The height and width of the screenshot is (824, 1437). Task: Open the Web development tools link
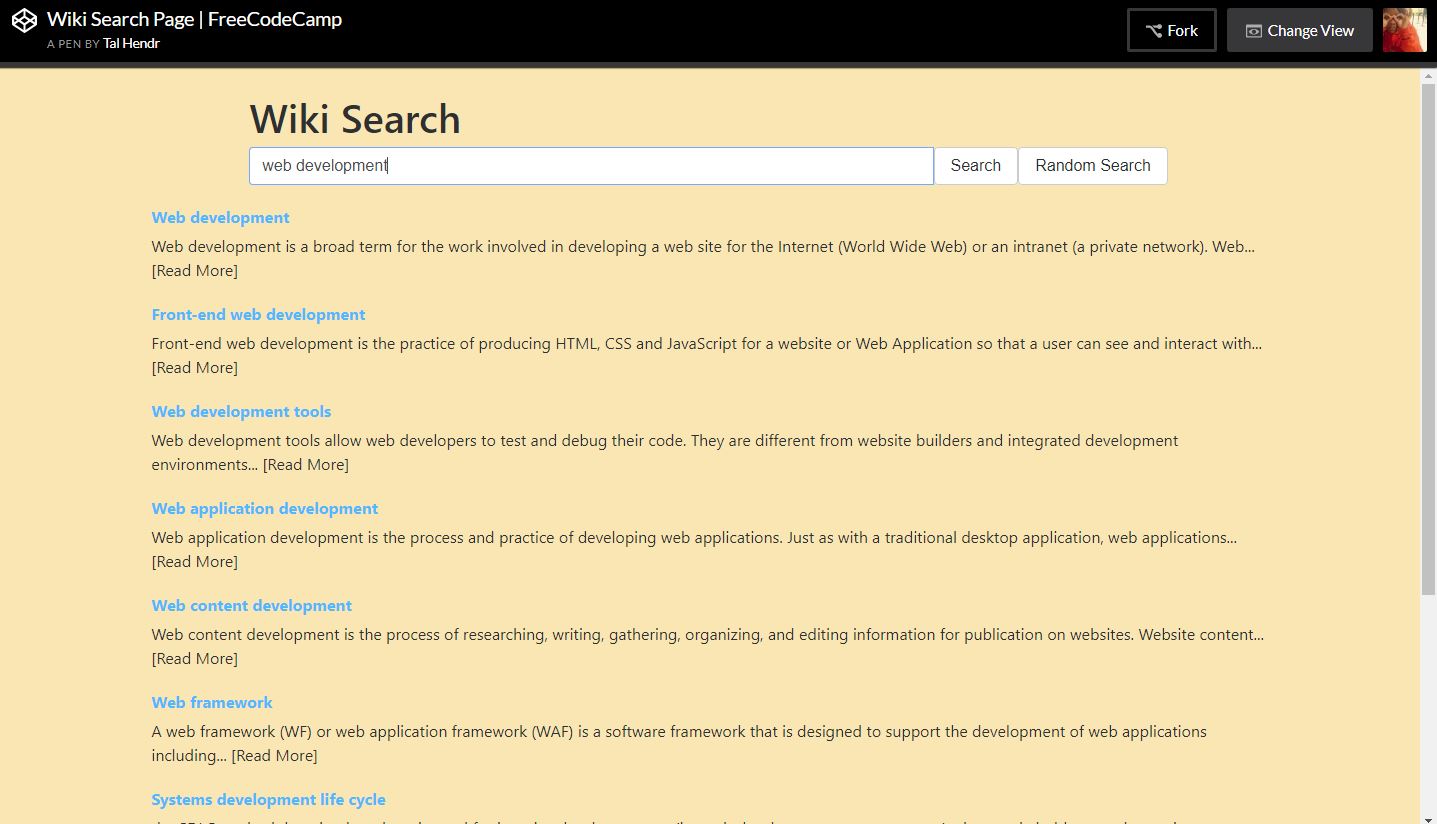(x=241, y=412)
